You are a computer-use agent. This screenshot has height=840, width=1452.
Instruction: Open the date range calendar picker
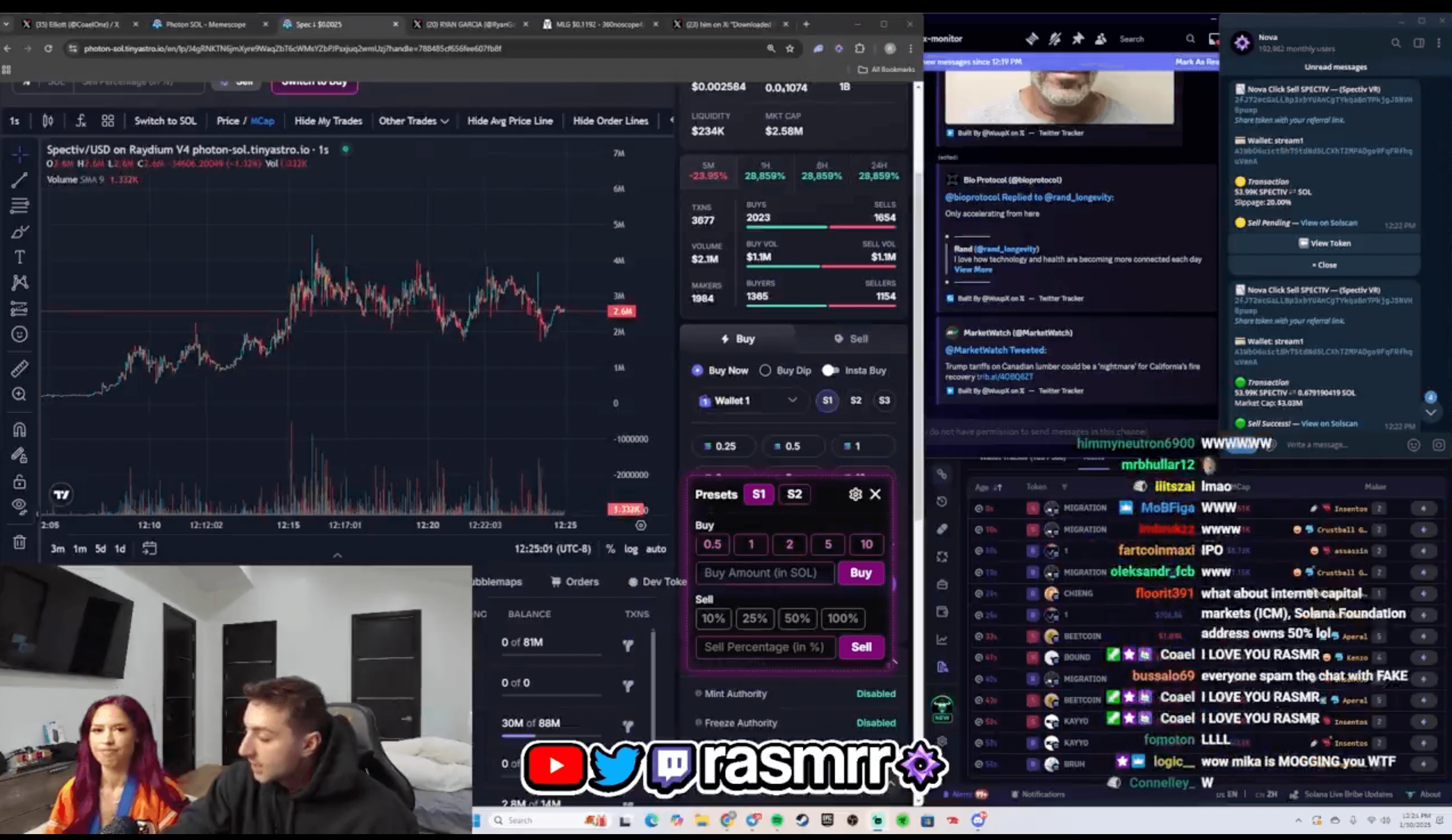[149, 549]
